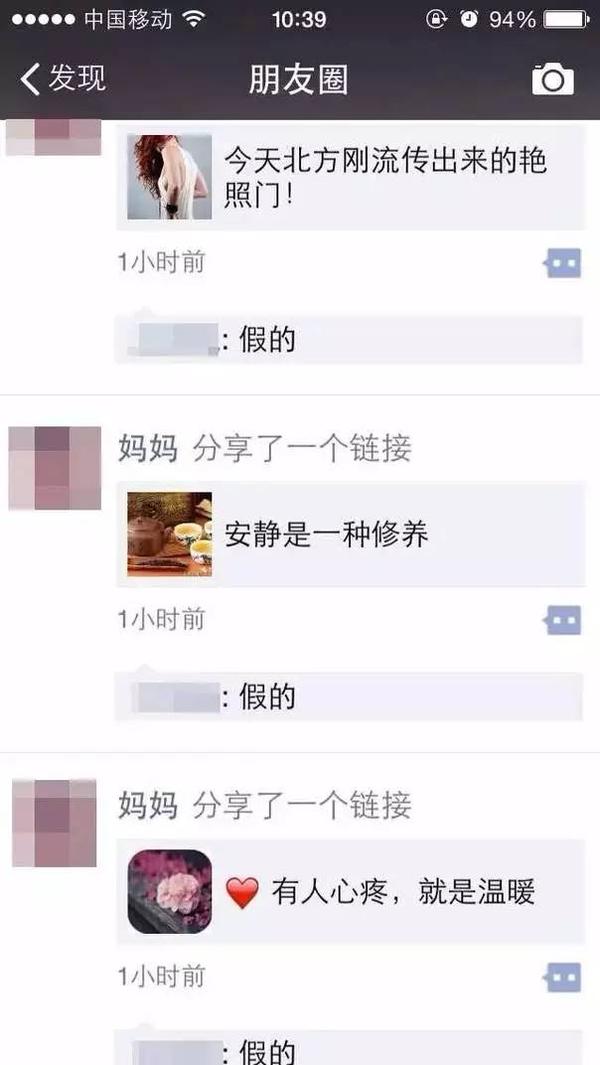The width and height of the screenshot is (600, 1065).
Task: Tap the red-haired woman thumbnail
Action: [x=170, y=177]
